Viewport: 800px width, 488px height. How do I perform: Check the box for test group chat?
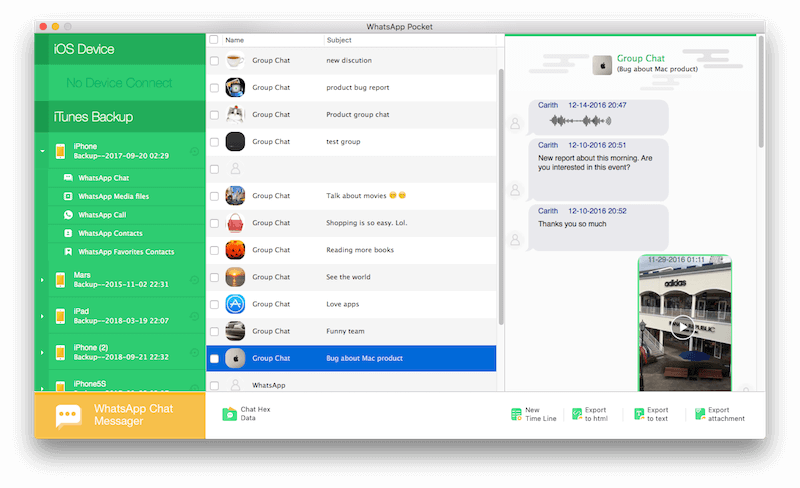[214, 142]
